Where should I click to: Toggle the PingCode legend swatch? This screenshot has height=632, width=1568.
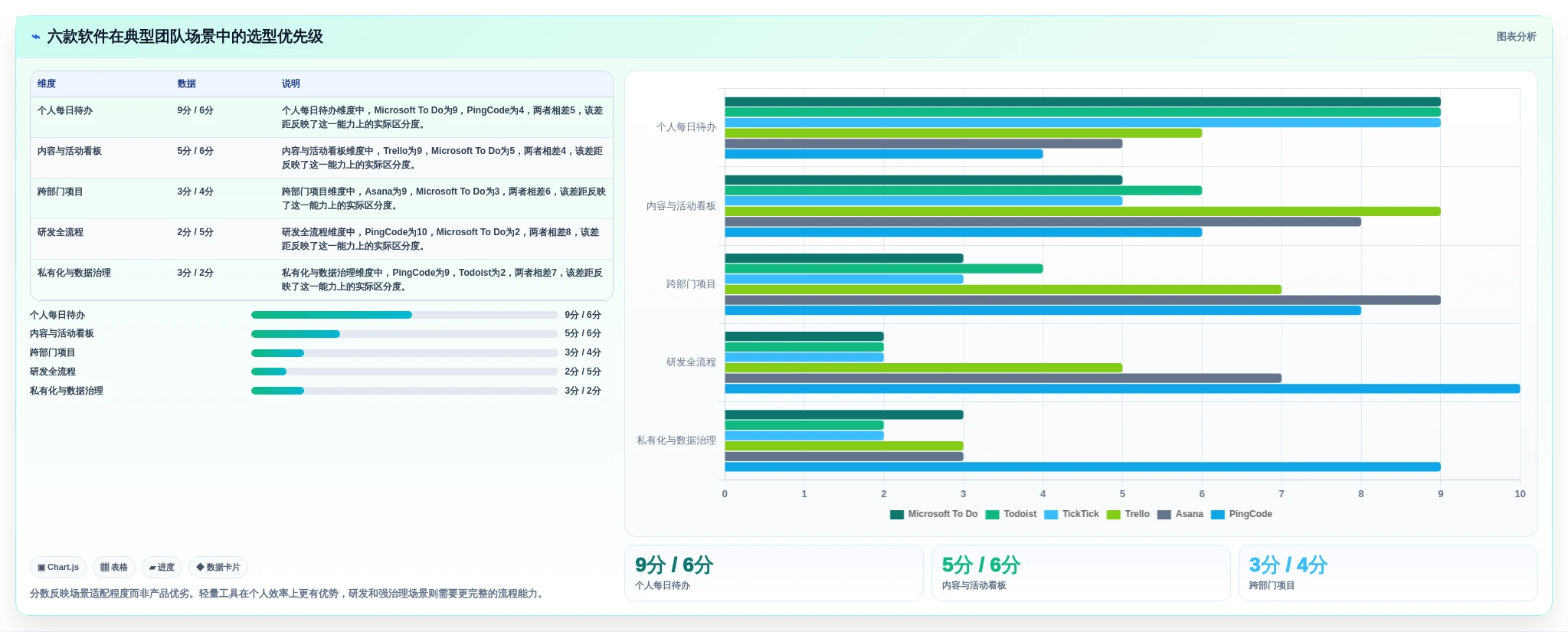(x=1218, y=515)
